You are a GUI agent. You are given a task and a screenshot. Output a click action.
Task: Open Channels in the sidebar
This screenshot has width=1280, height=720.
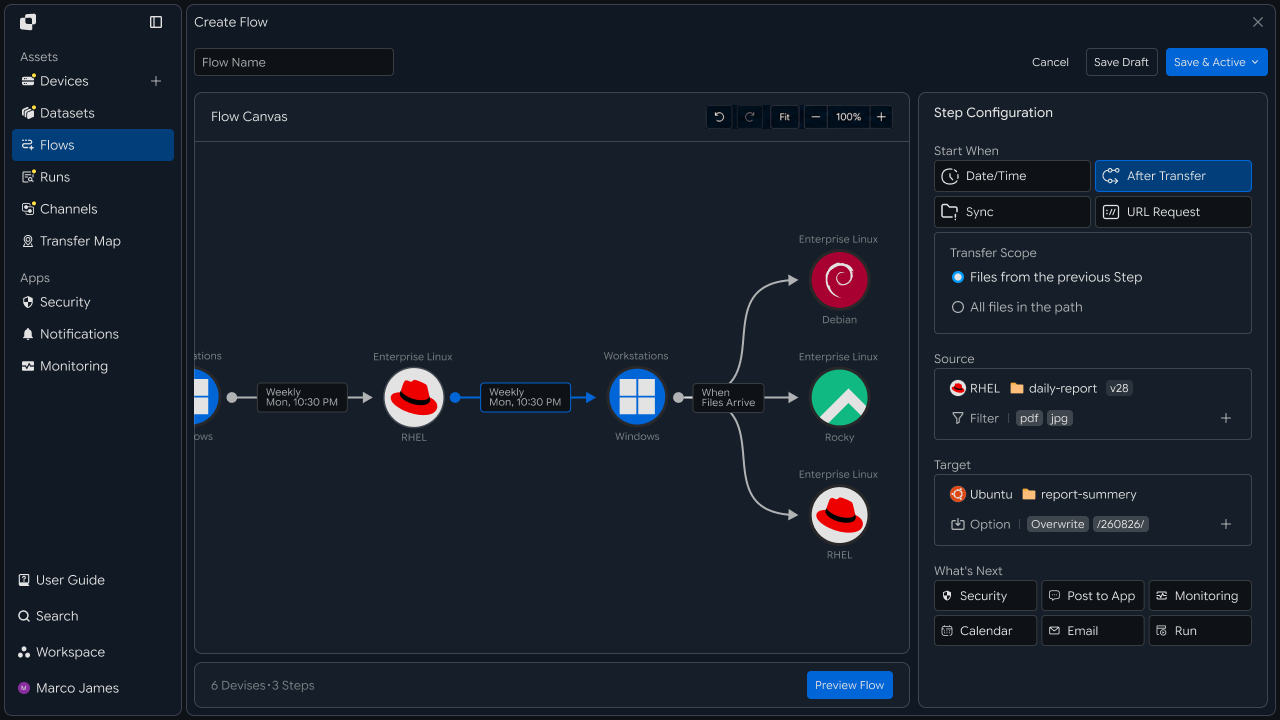pos(93,209)
